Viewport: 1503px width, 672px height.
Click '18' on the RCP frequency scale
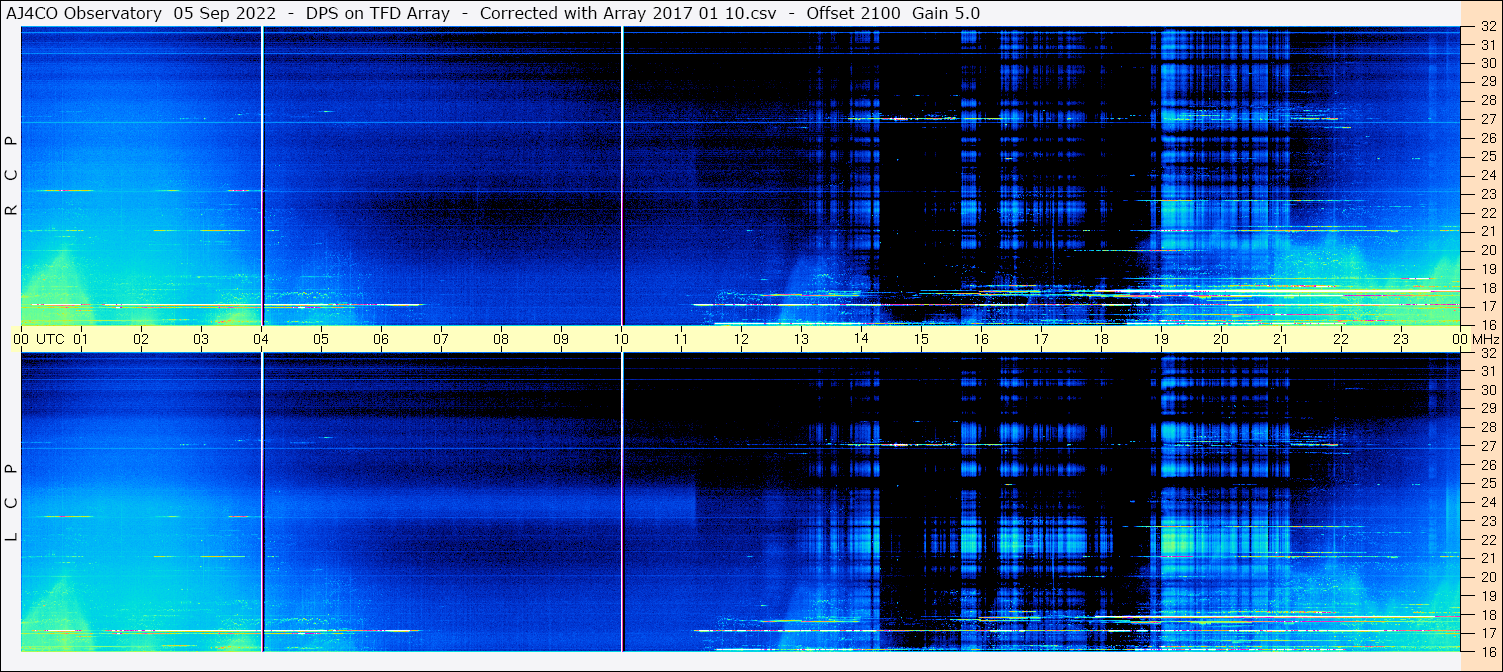[x=1487, y=287]
